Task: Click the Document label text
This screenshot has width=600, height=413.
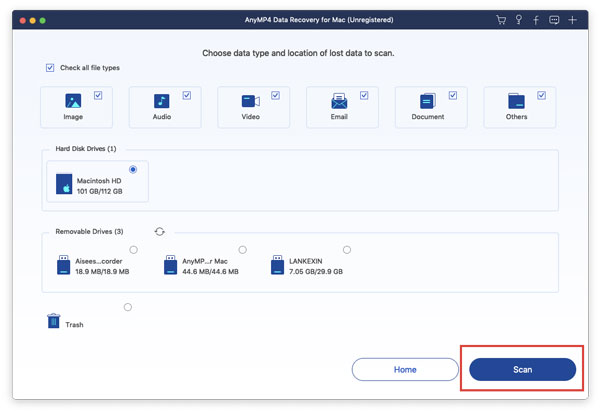Action: tap(428, 117)
